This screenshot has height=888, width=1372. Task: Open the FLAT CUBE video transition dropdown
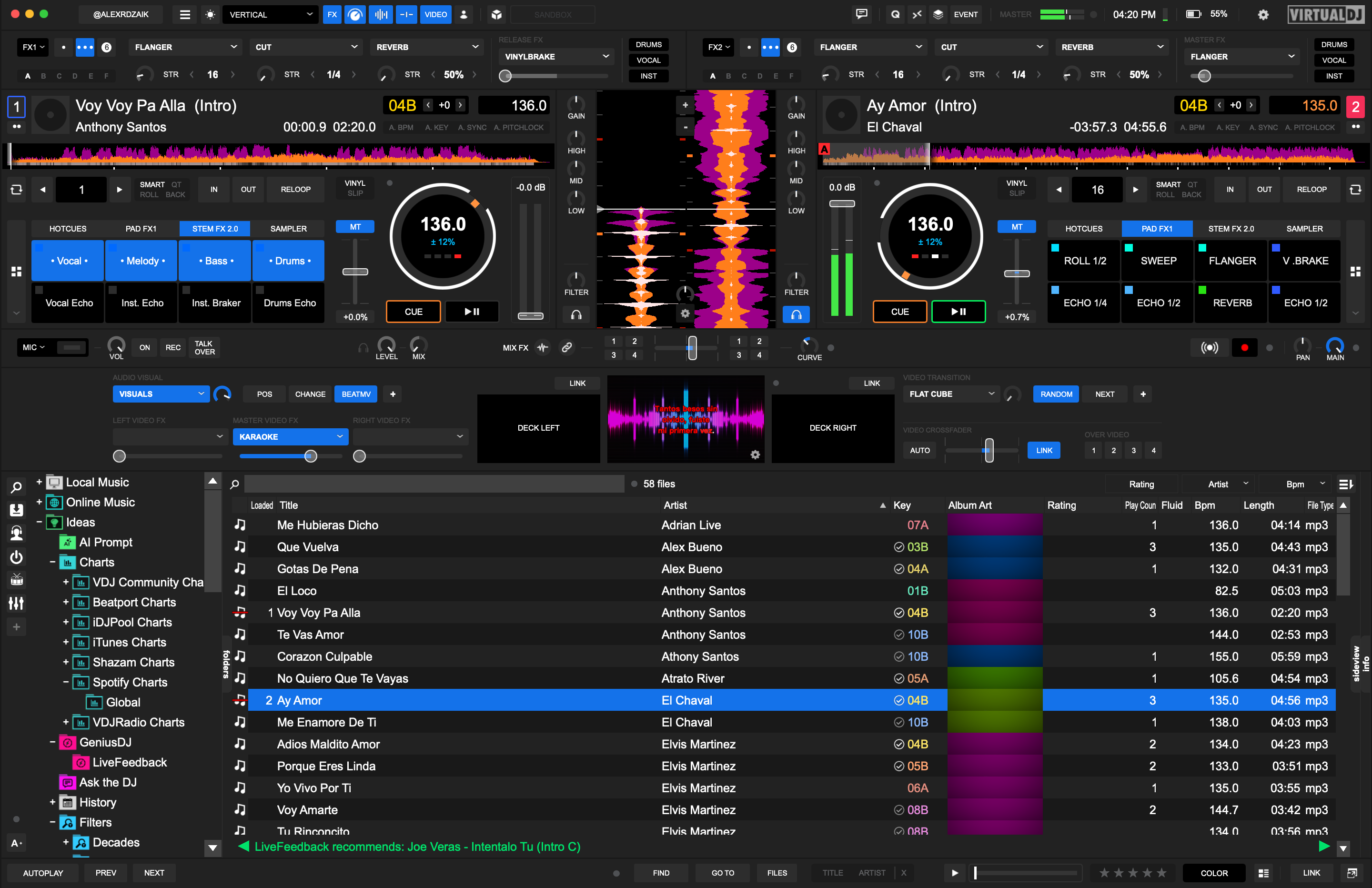tap(951, 394)
